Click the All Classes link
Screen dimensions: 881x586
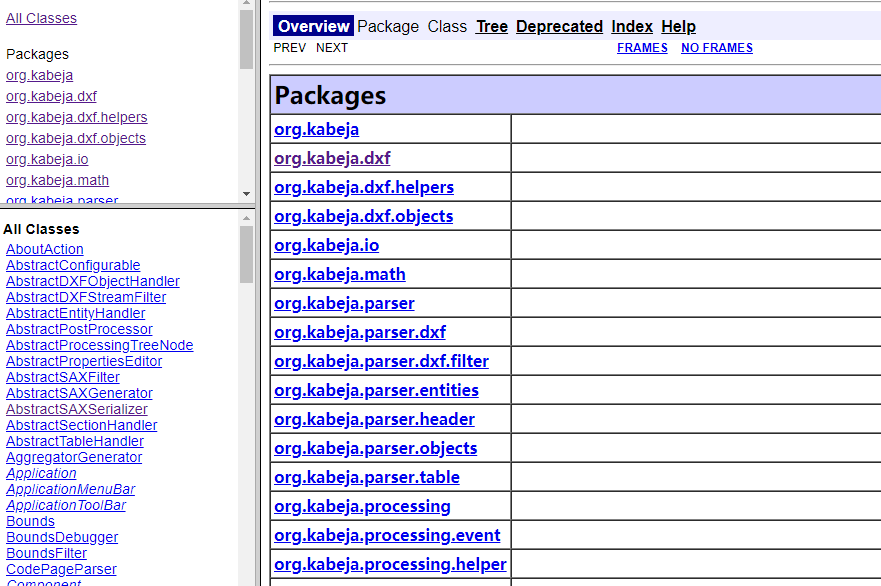coord(41,17)
